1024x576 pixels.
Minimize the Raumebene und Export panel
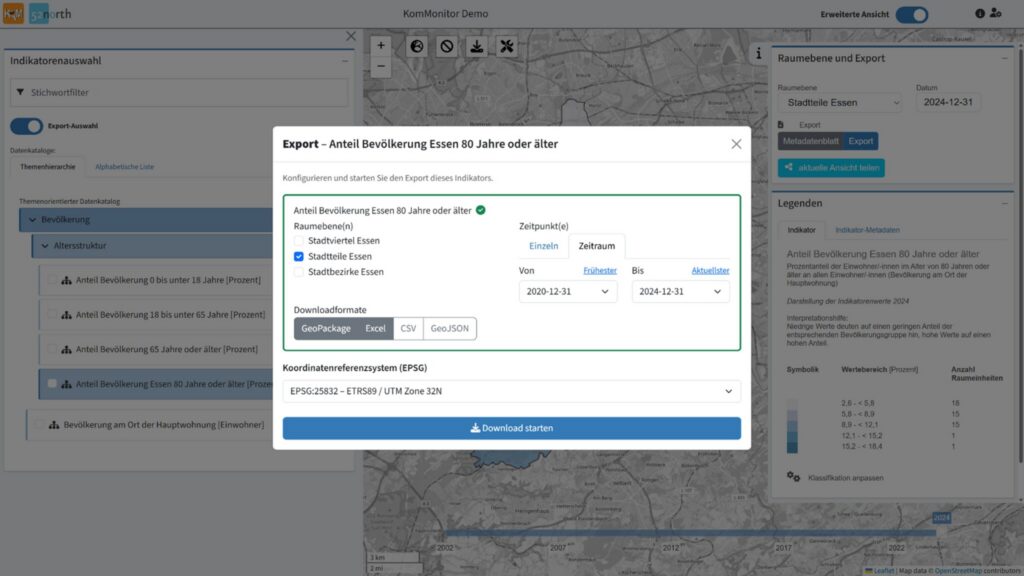pyautogui.click(x=1004, y=58)
